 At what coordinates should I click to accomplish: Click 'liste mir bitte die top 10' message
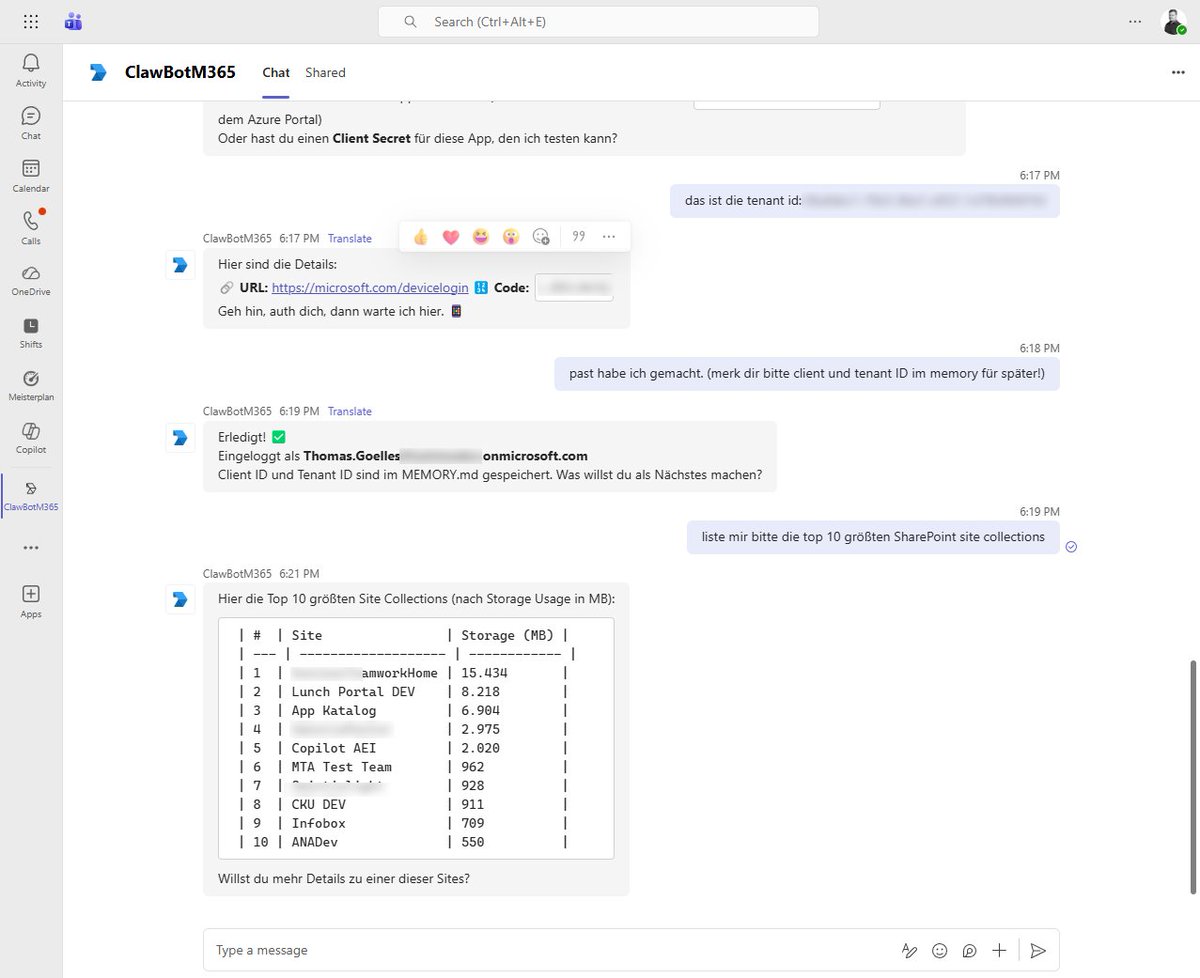point(873,537)
